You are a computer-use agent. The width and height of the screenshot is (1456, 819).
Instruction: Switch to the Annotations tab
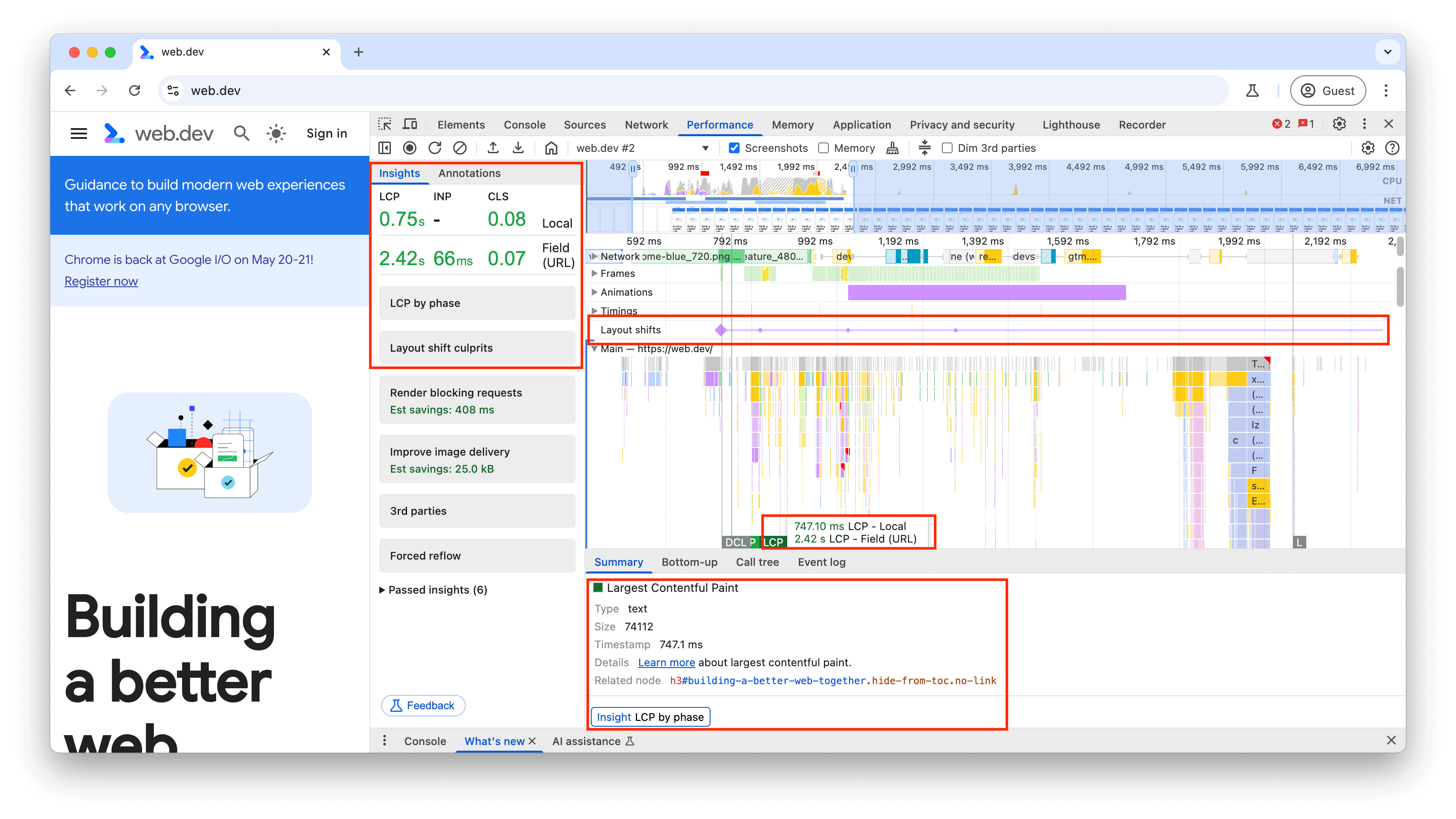click(x=469, y=173)
